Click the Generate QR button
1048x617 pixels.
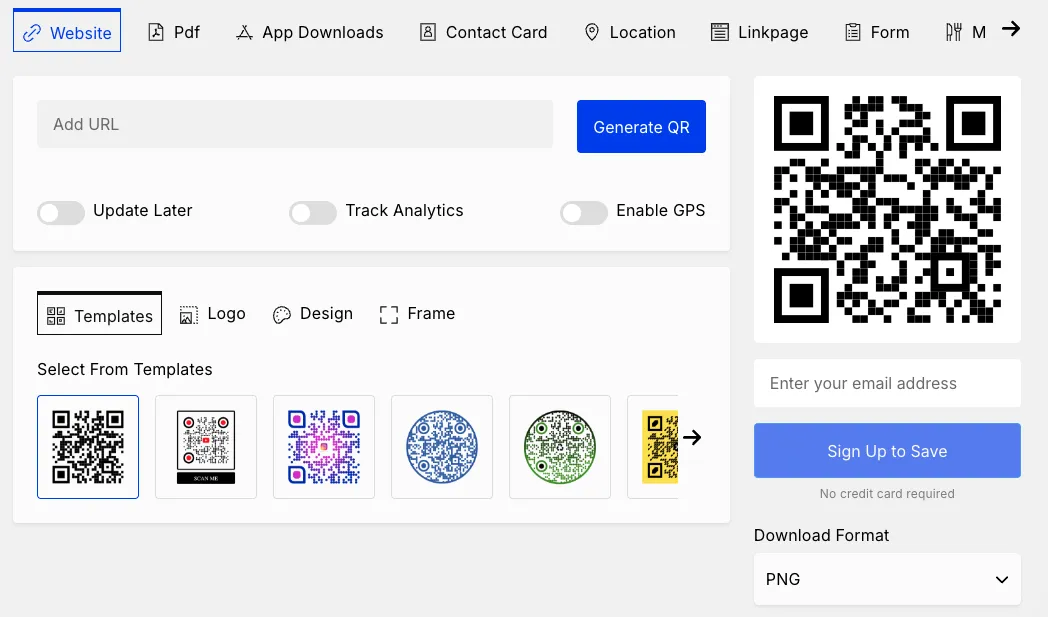(x=641, y=126)
